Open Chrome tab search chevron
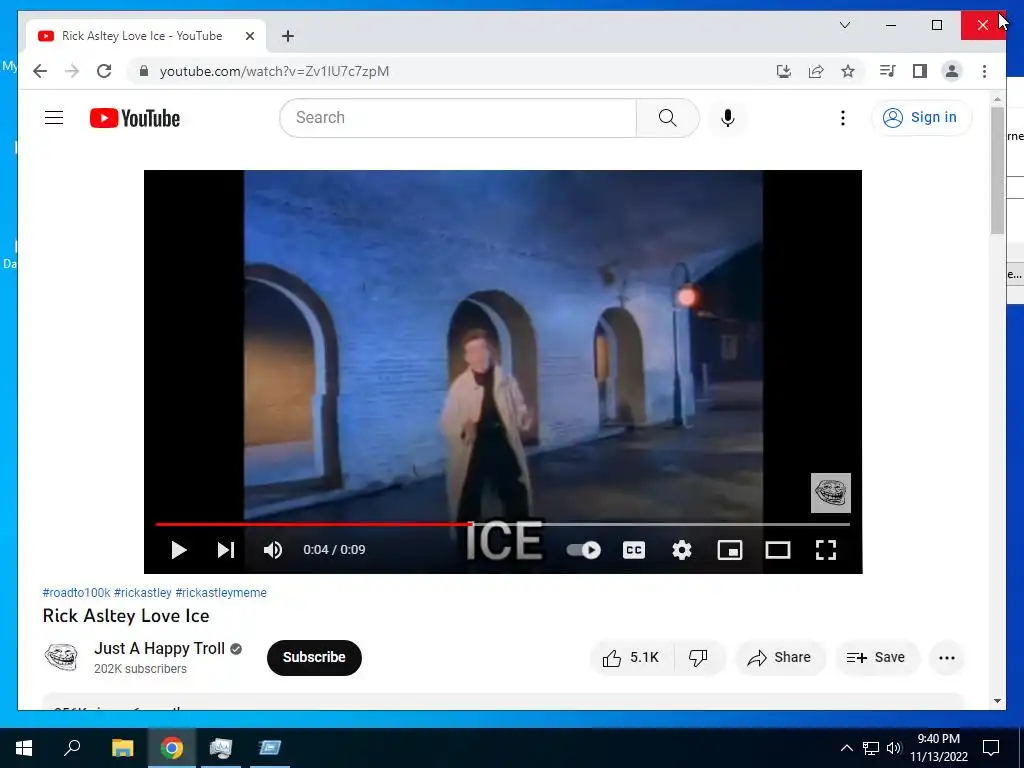Image resolution: width=1024 pixels, height=768 pixels. [845, 25]
